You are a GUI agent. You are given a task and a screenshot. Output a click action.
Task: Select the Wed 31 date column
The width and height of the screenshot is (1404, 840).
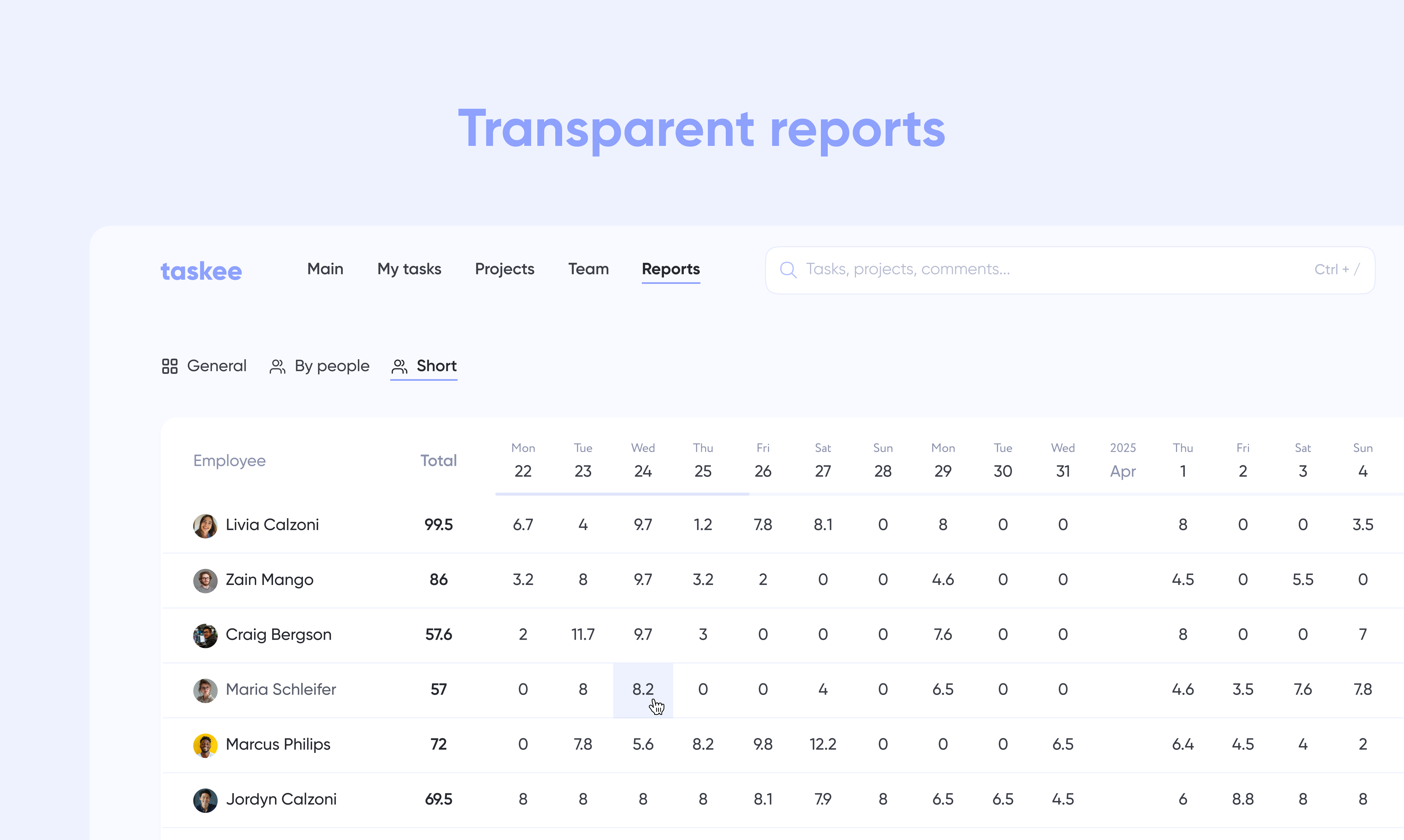pos(1063,461)
